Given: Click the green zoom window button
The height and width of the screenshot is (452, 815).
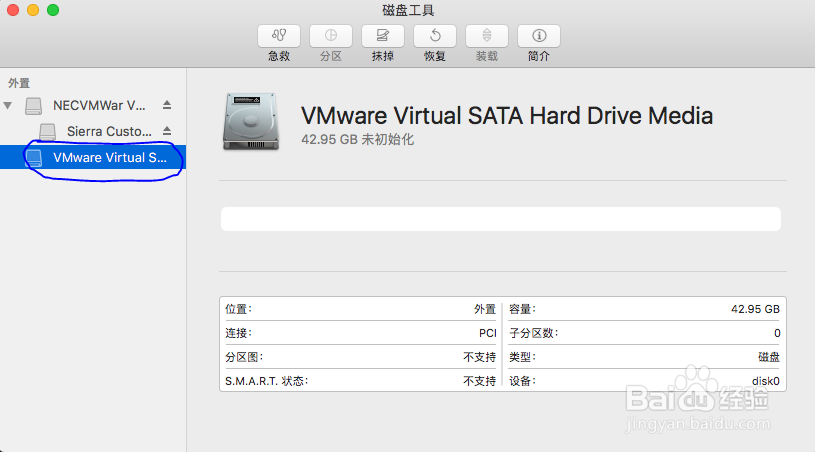Looking at the screenshot, I should 53,10.
